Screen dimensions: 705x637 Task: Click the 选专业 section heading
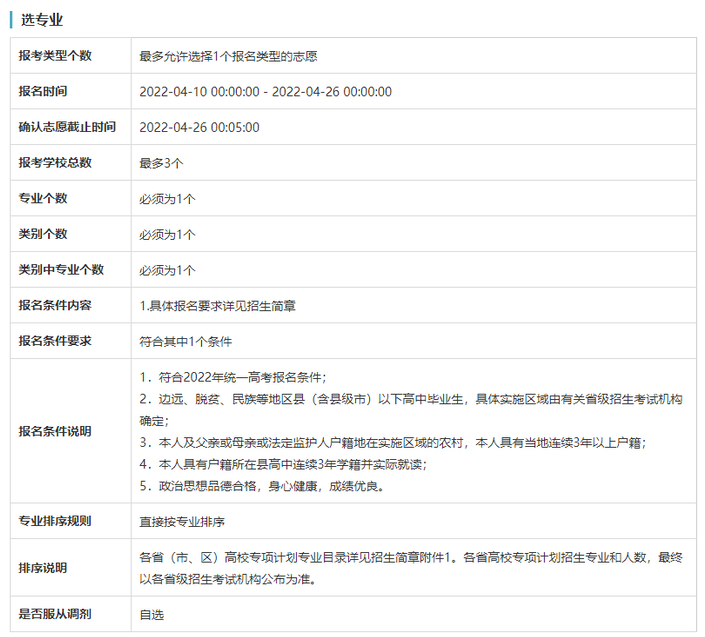point(42,20)
